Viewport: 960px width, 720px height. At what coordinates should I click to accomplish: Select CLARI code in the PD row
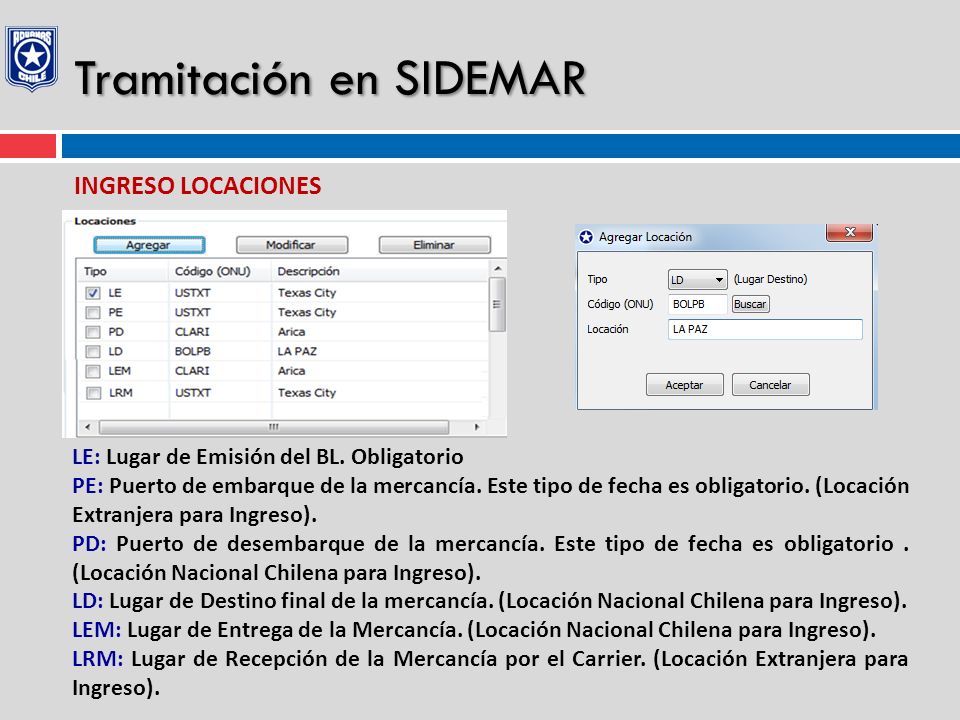[x=192, y=332]
